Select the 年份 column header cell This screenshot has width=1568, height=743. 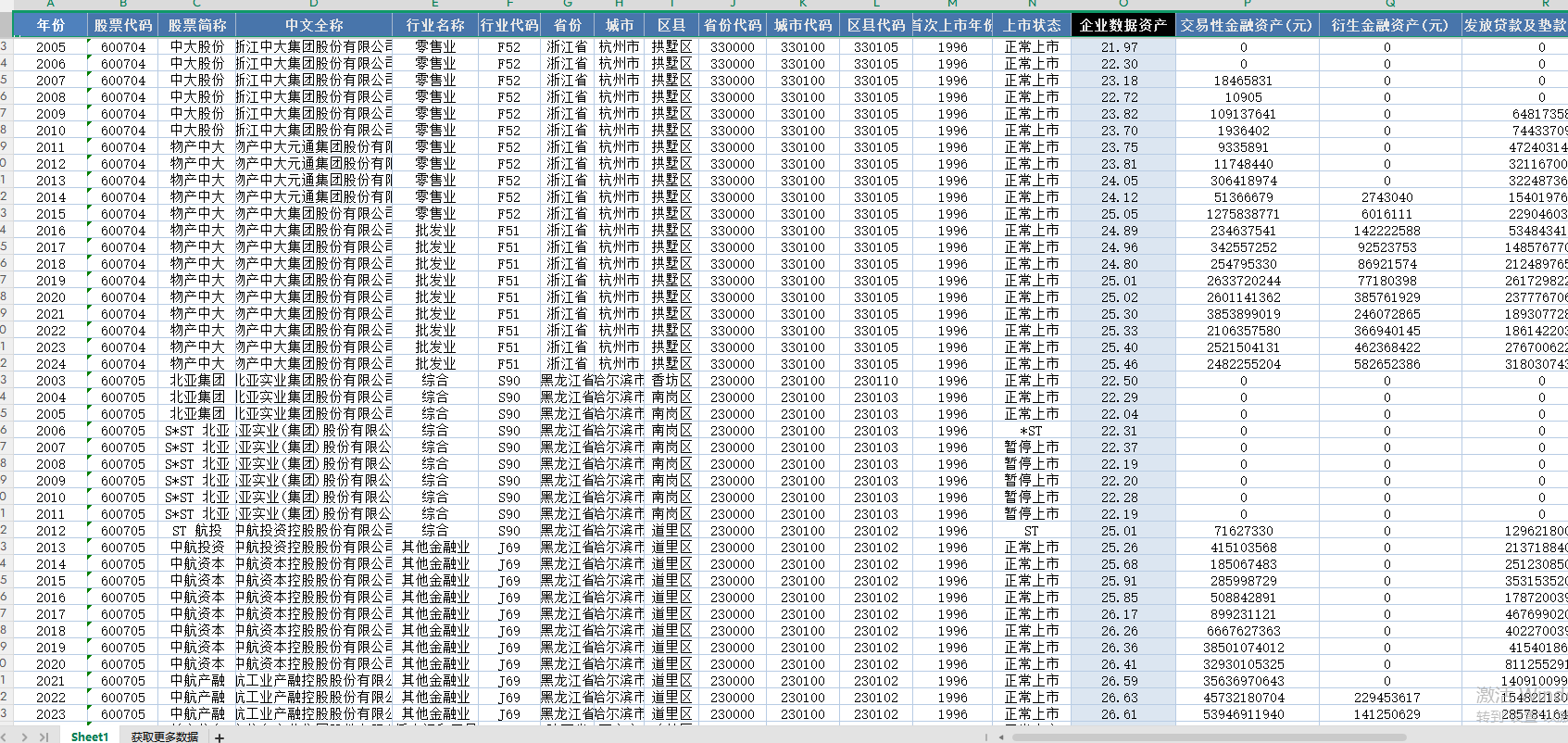point(51,25)
